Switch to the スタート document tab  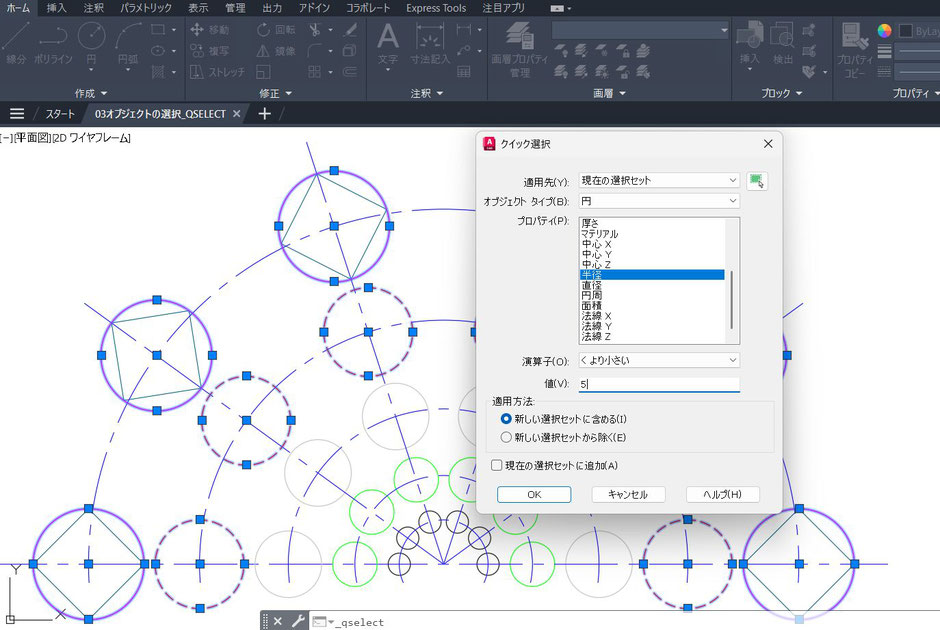point(60,113)
